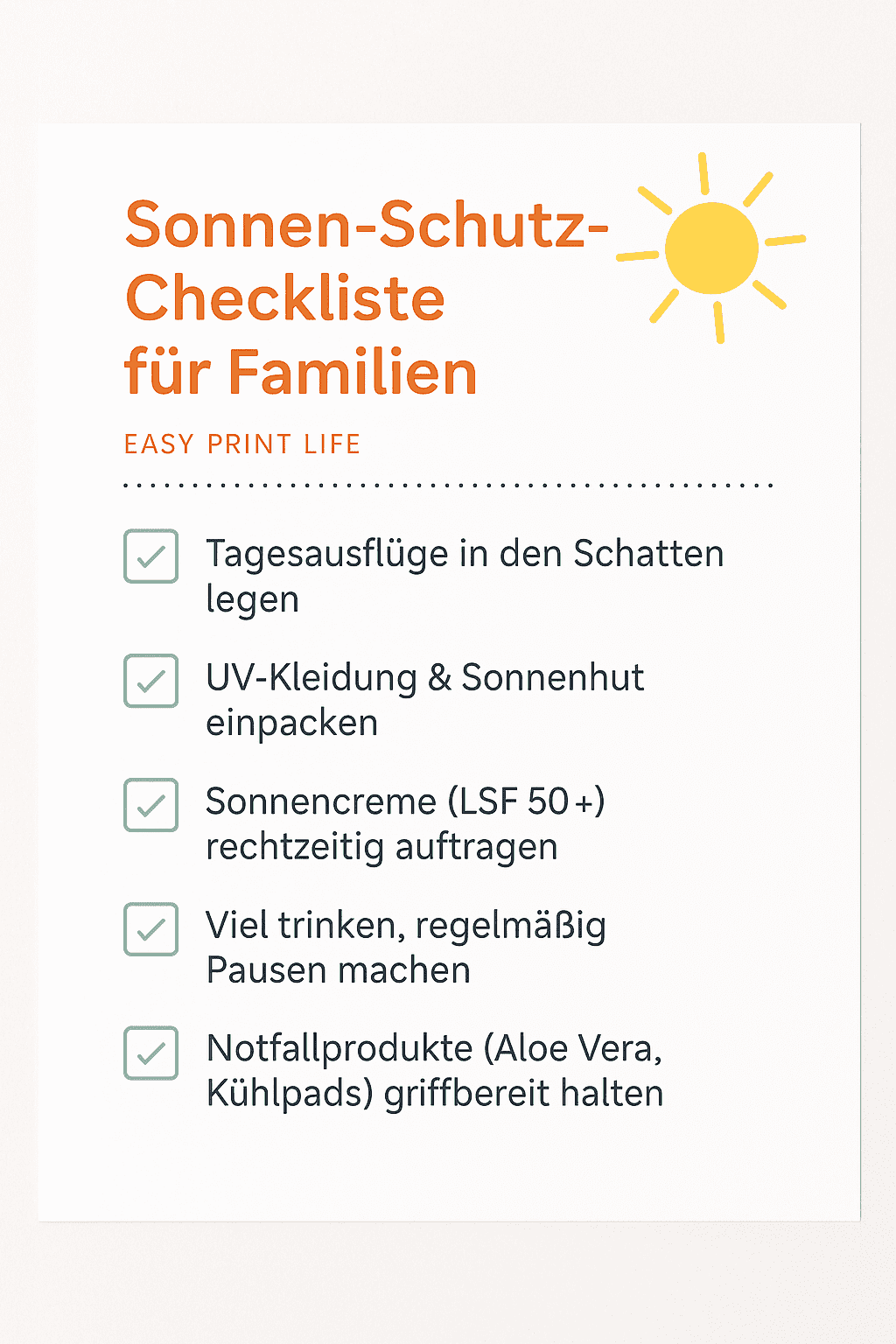
Task: Tick the 'Sonnencreme (LSF 50+)' checkbox
Action: (x=151, y=805)
